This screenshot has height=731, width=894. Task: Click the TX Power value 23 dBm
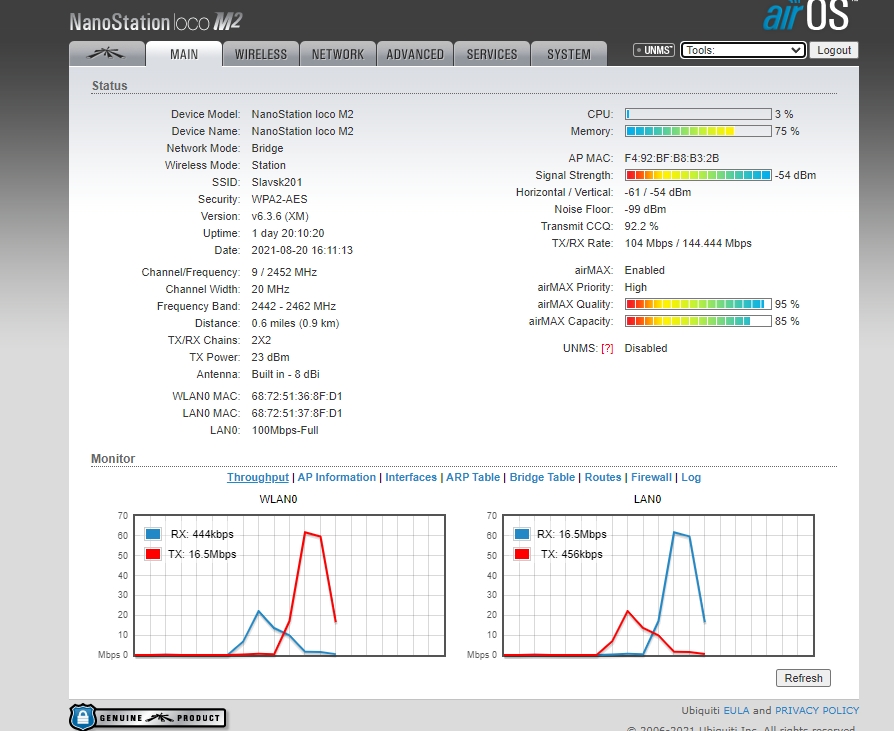tap(270, 358)
